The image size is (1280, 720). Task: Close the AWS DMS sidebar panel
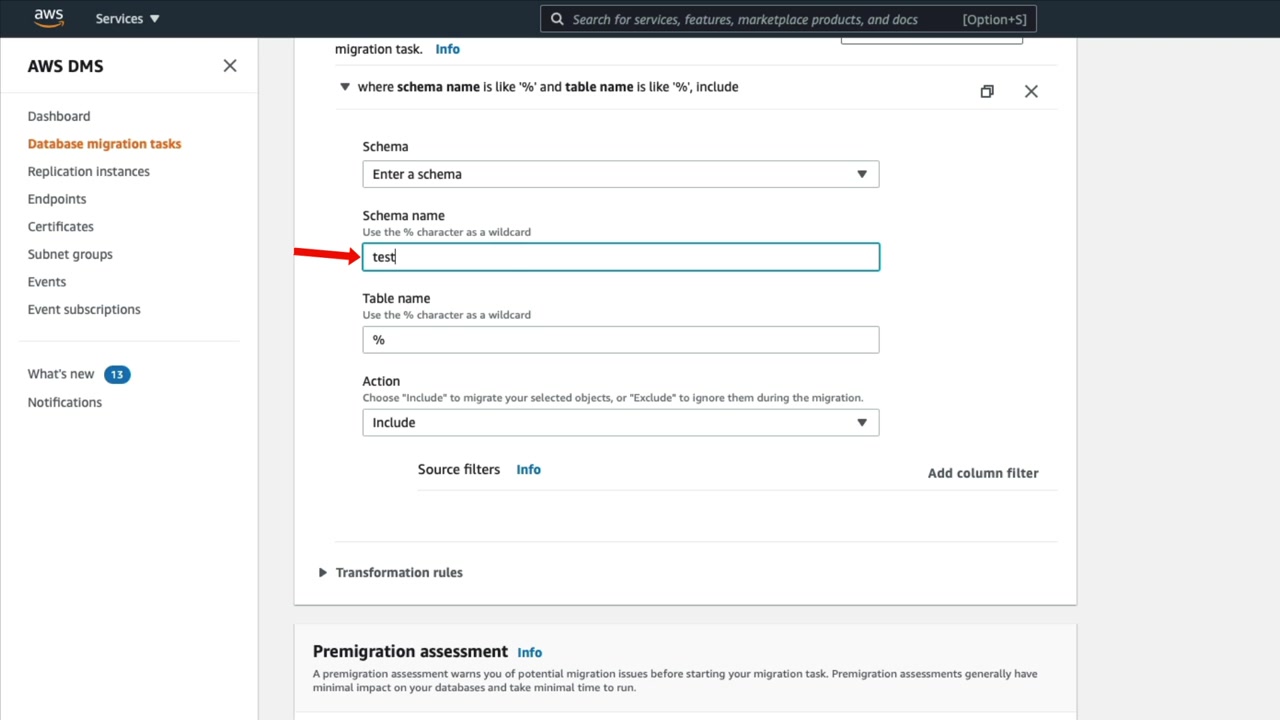point(230,66)
